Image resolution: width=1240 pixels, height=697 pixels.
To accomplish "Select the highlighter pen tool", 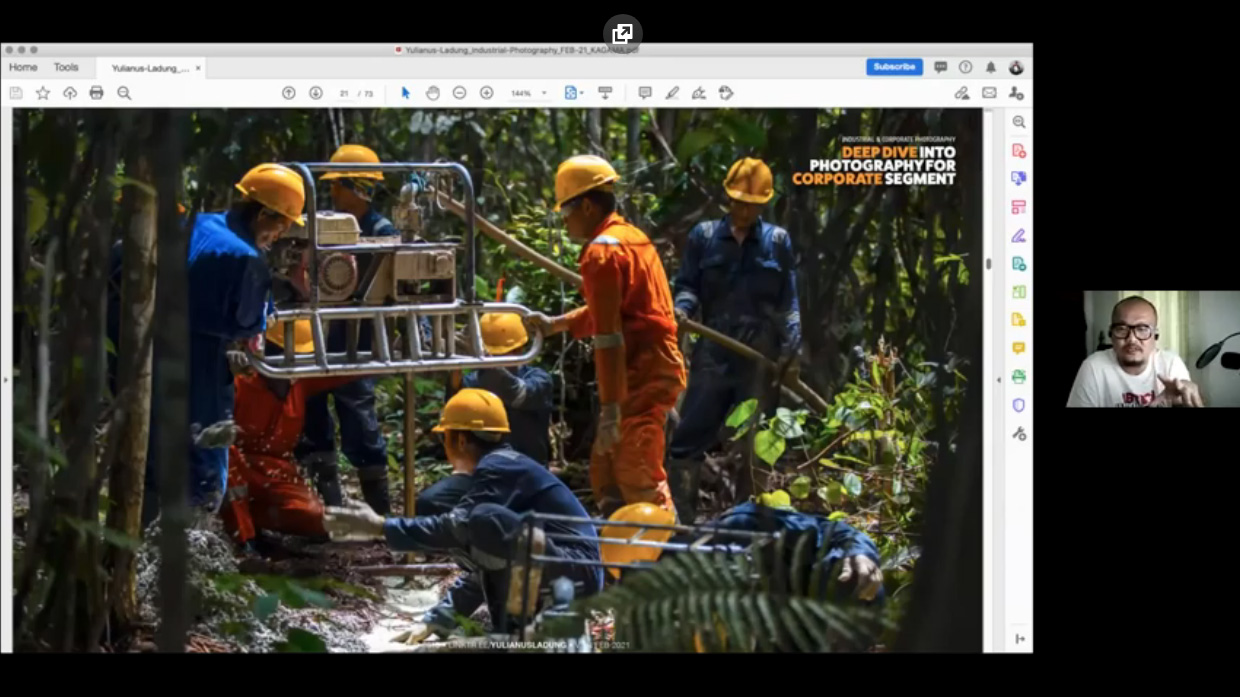I will tap(672, 93).
